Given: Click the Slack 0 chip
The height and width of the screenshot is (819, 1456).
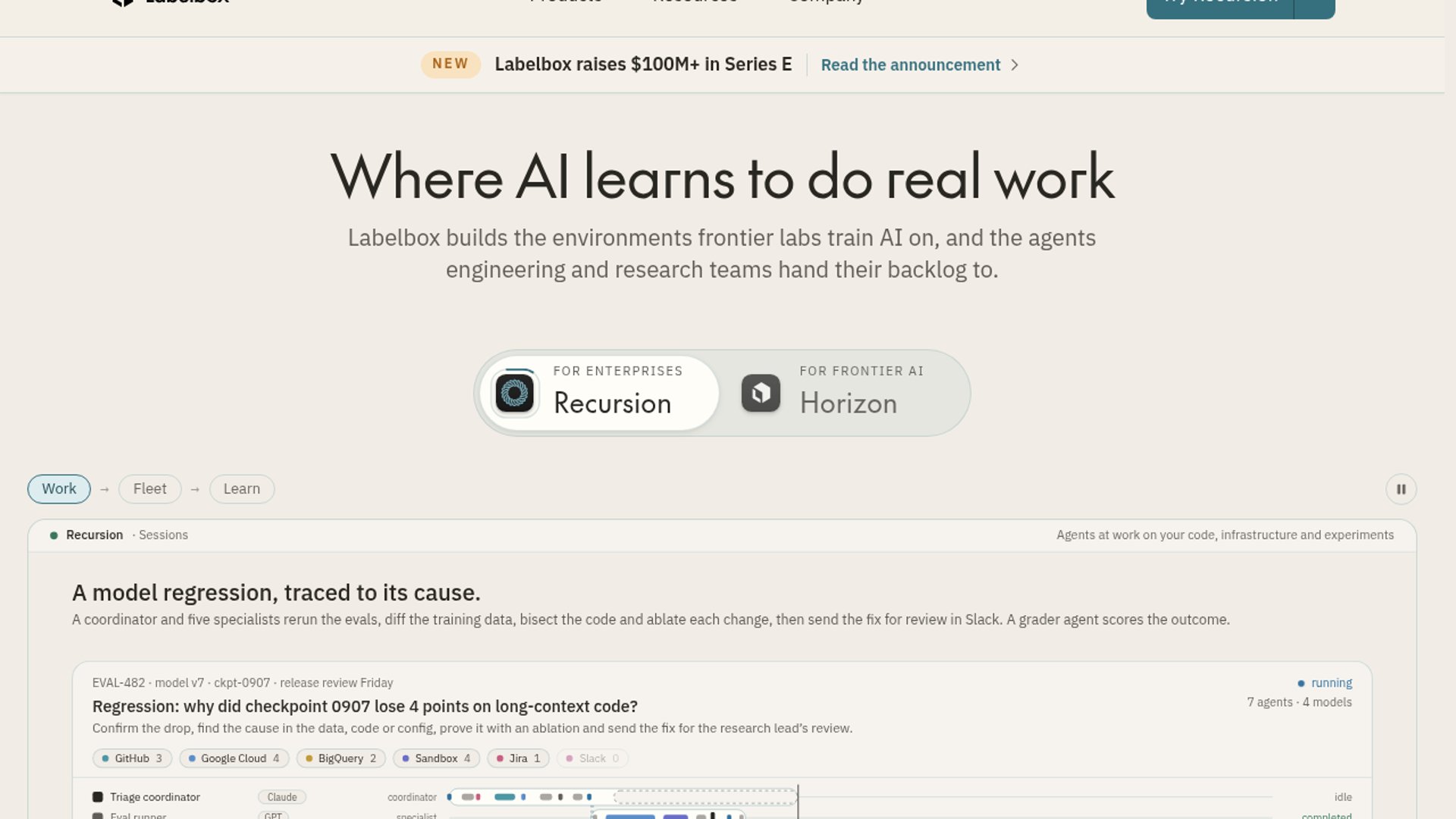Looking at the screenshot, I should click(x=592, y=758).
